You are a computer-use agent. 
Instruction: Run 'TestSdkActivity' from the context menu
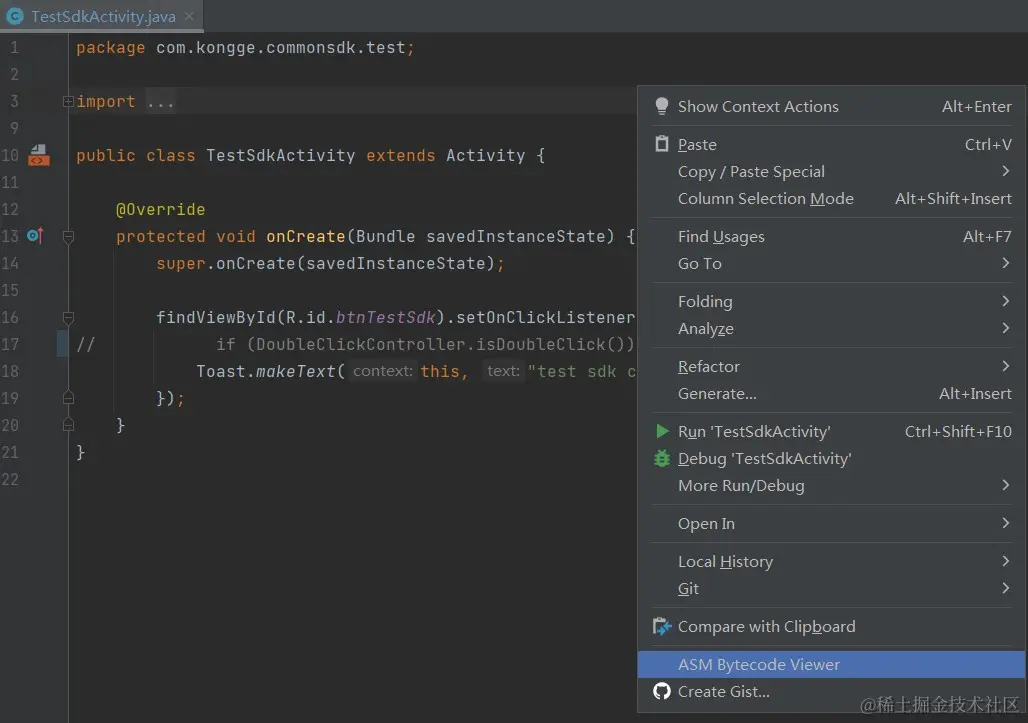click(831, 431)
